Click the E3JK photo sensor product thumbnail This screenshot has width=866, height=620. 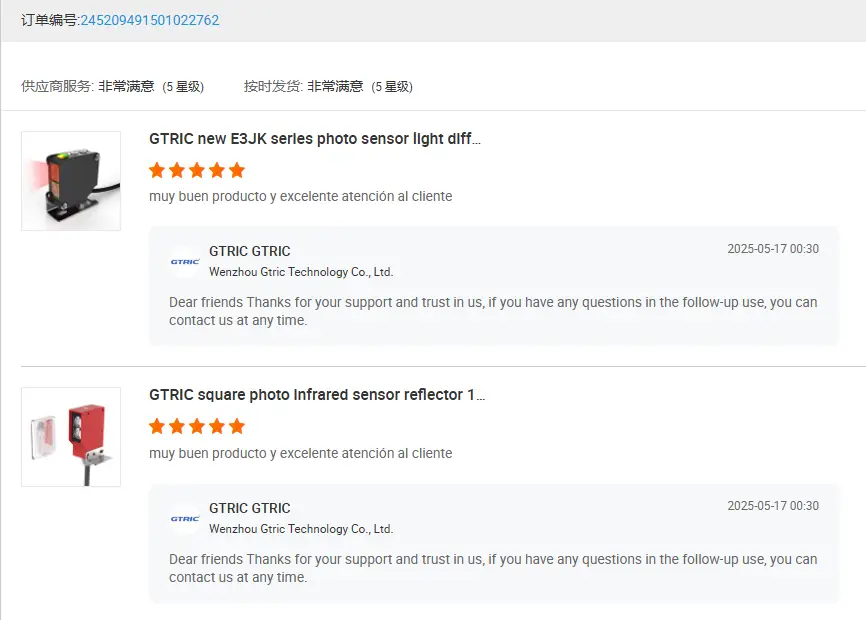pyautogui.click(x=71, y=181)
